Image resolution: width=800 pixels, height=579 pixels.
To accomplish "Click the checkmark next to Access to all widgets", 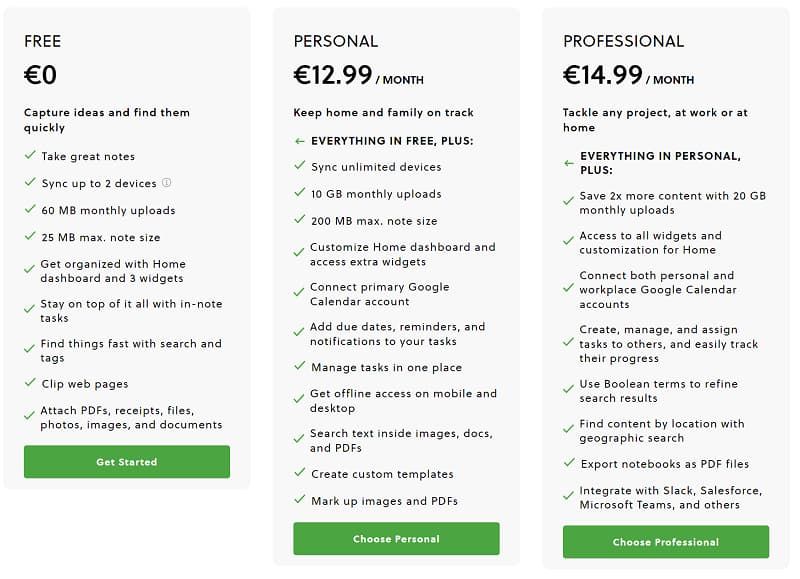I will tap(567, 240).
